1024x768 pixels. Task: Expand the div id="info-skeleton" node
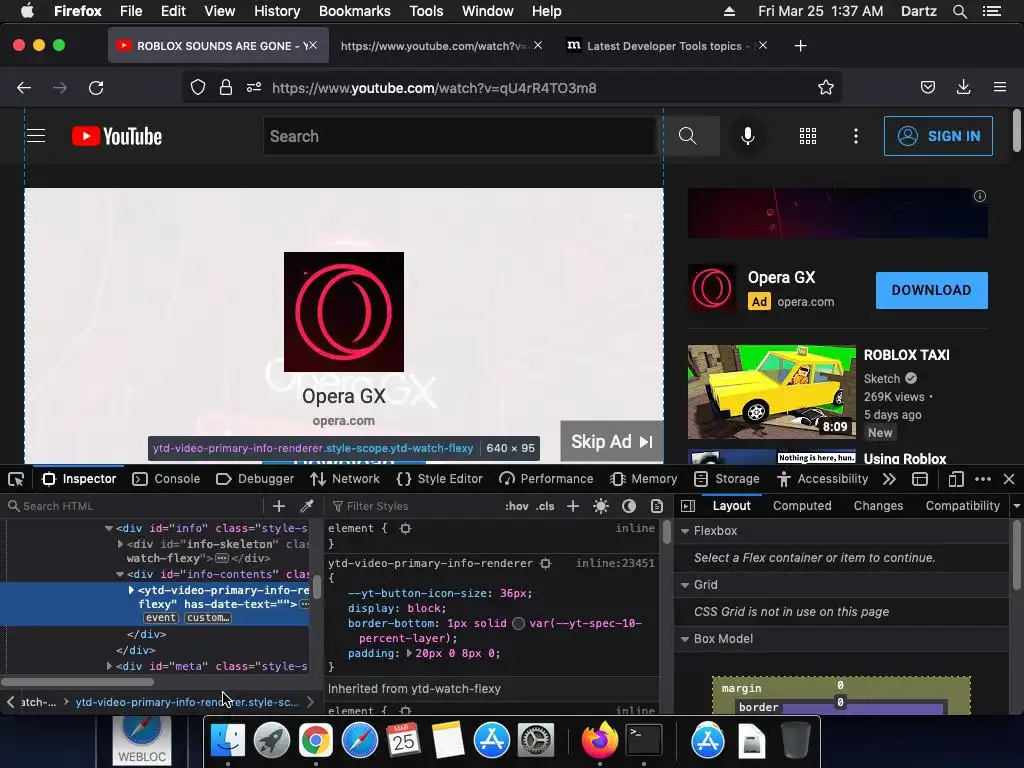point(120,544)
